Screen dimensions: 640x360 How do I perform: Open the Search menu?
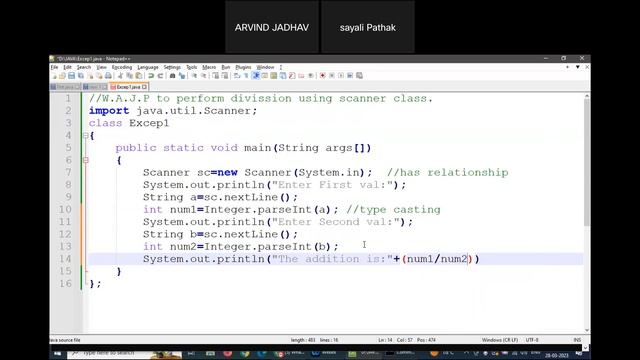[84, 67]
